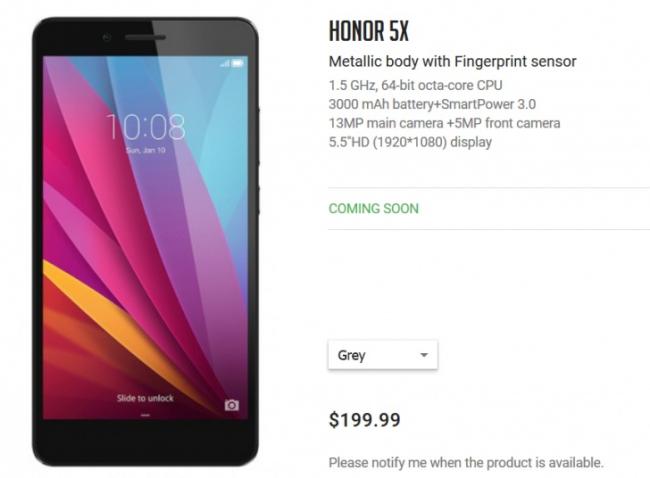Viewport: 650px width, 478px height.
Task: Click the camera icon on phone lock screen
Action: [x=232, y=405]
